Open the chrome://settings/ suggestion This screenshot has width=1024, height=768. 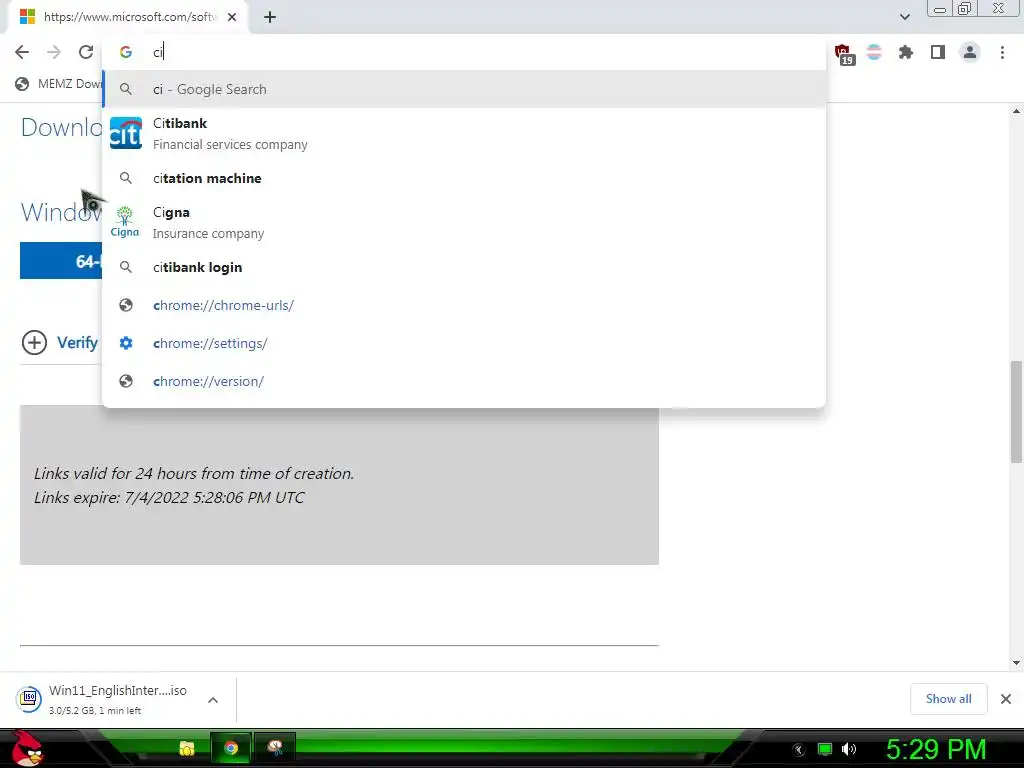pos(464,343)
